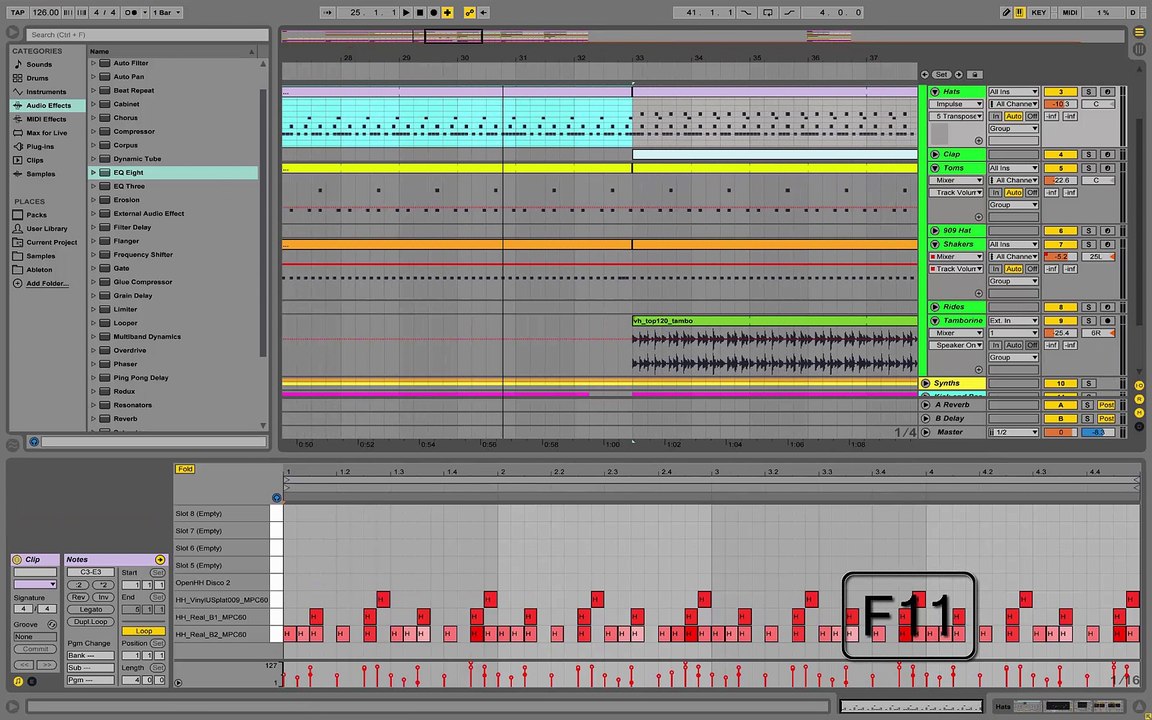Toggle Draw Mode pencil icon

[1006, 12]
